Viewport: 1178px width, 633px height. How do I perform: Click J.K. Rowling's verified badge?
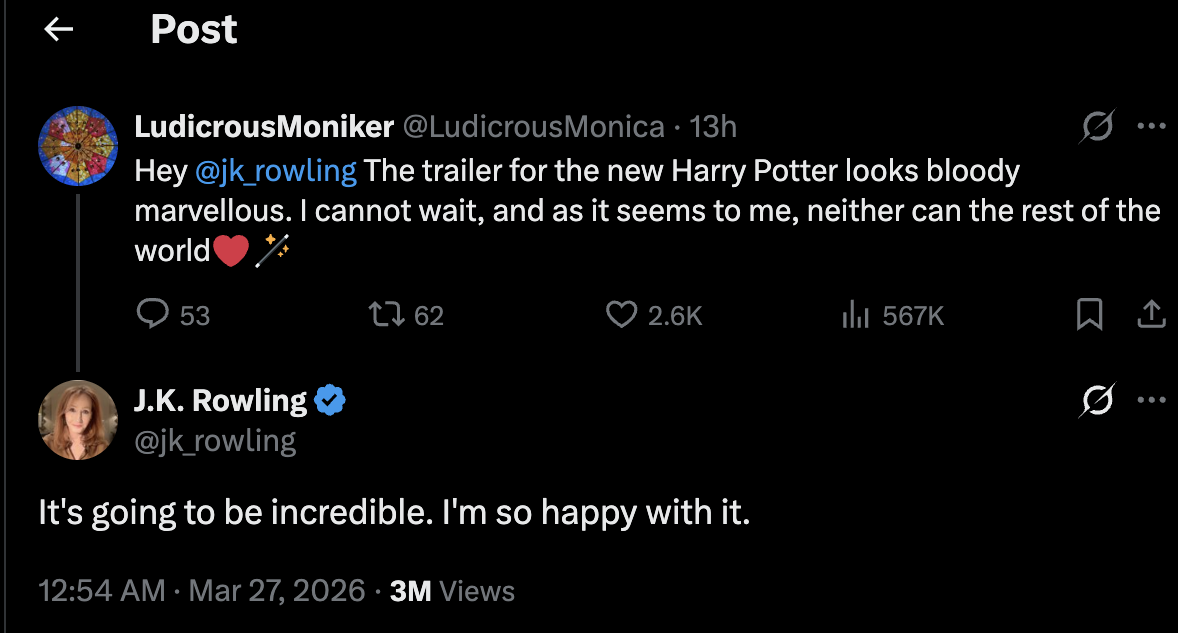pyautogui.click(x=331, y=399)
